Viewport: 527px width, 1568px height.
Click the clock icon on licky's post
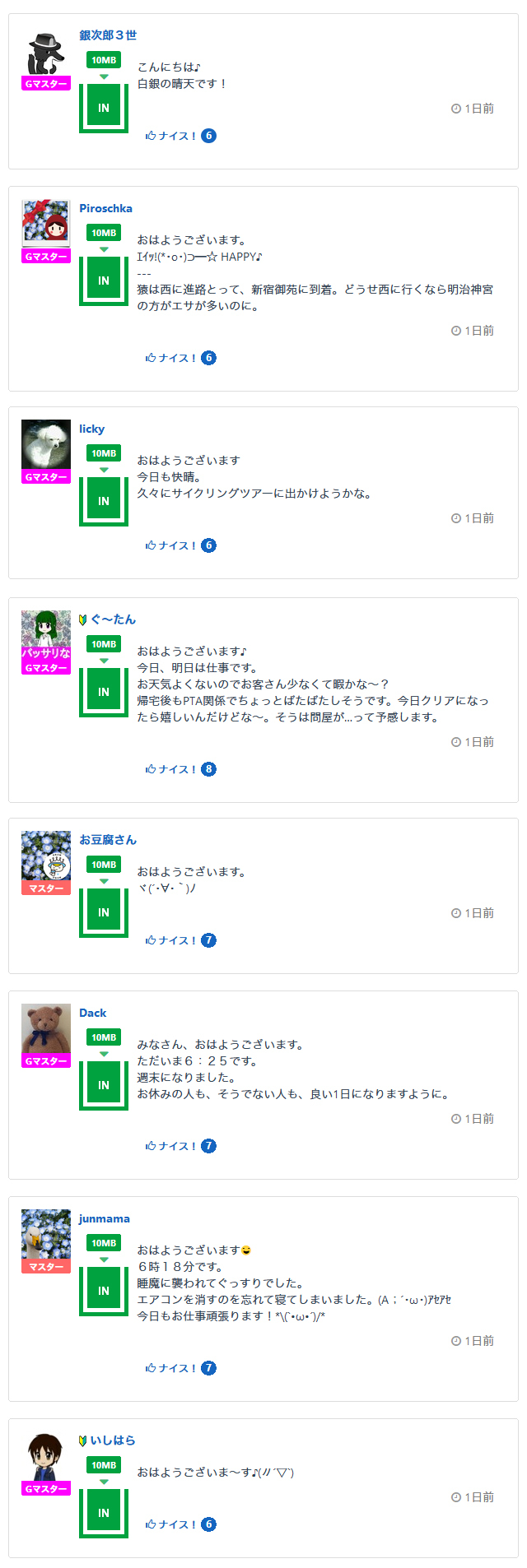click(x=456, y=518)
